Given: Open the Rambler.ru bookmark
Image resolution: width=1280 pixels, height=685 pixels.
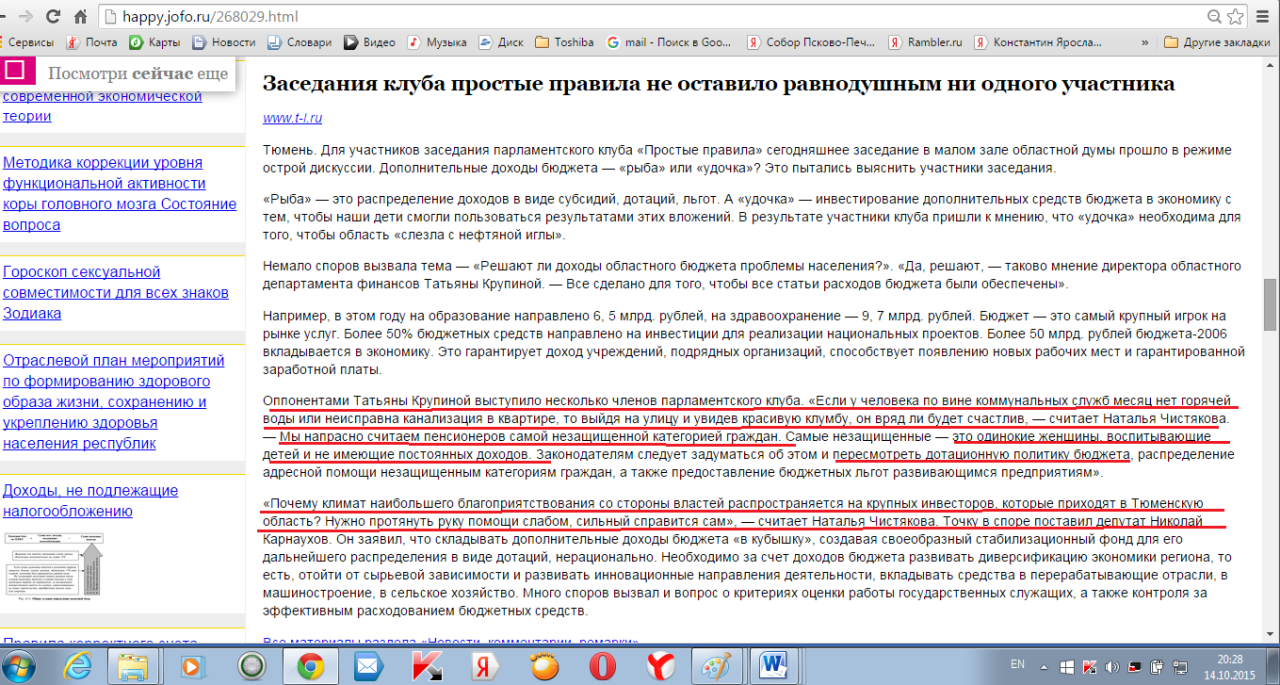Looking at the screenshot, I should (925, 43).
